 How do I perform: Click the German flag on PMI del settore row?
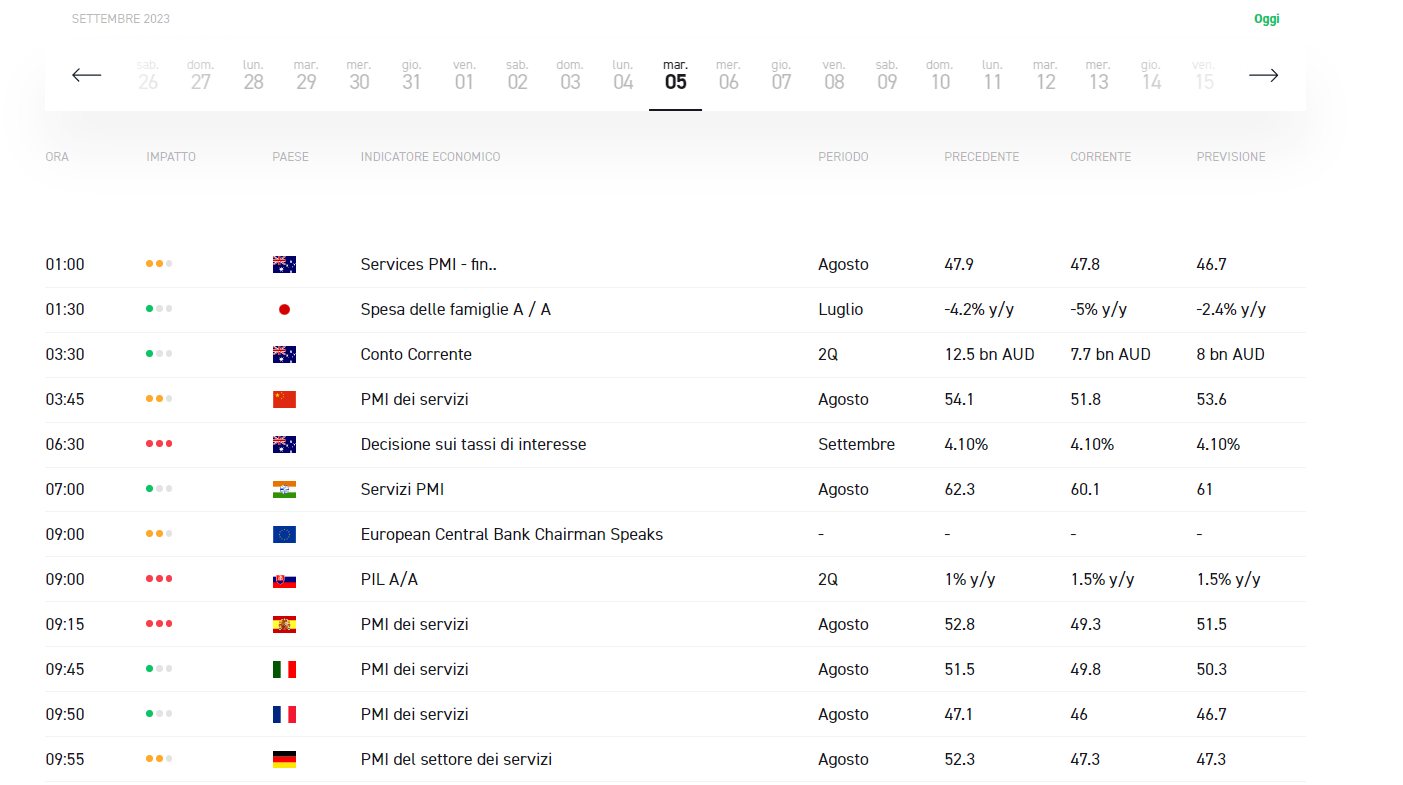[x=284, y=759]
